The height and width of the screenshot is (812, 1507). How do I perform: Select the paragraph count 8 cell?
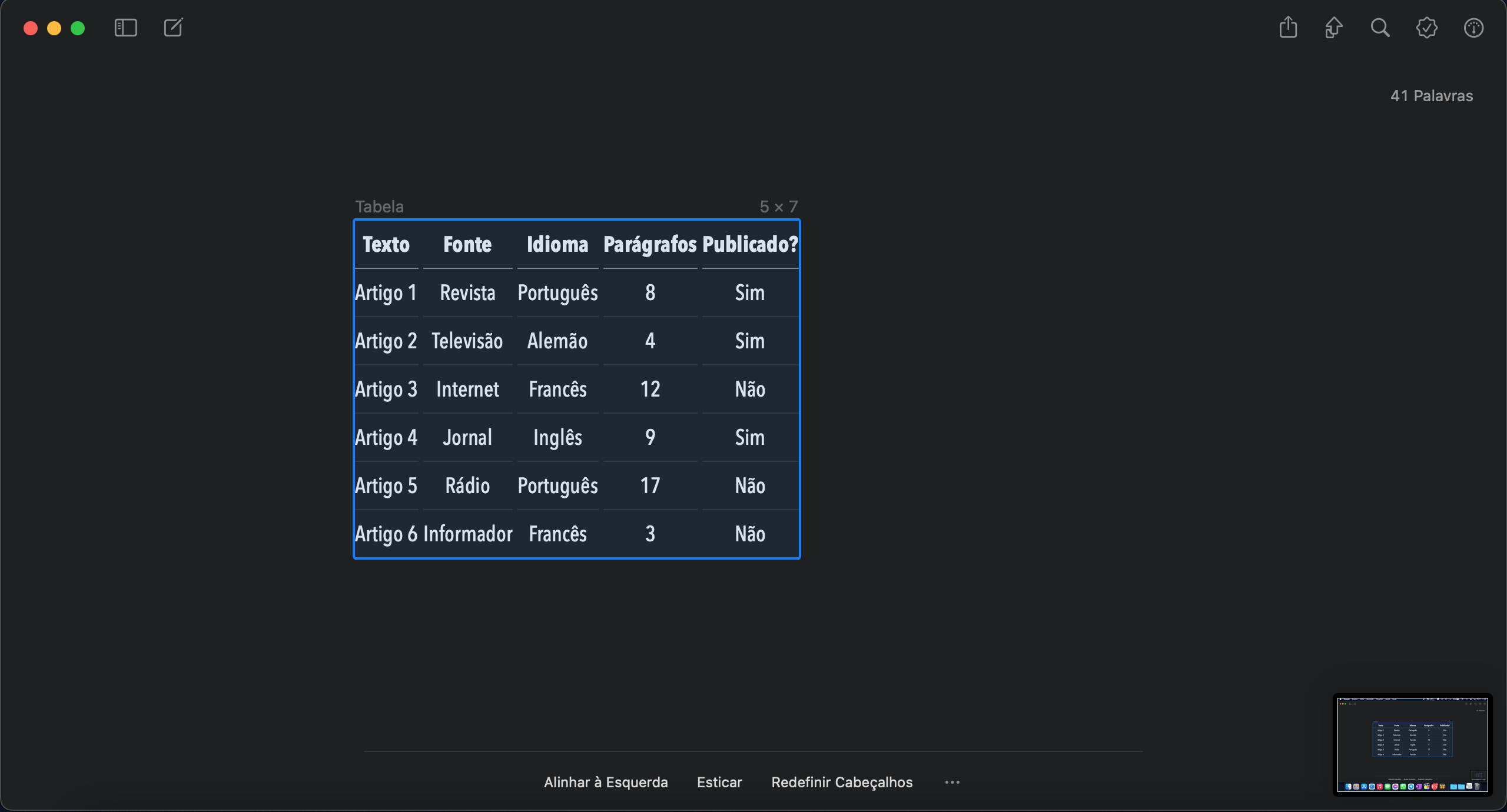(650, 292)
